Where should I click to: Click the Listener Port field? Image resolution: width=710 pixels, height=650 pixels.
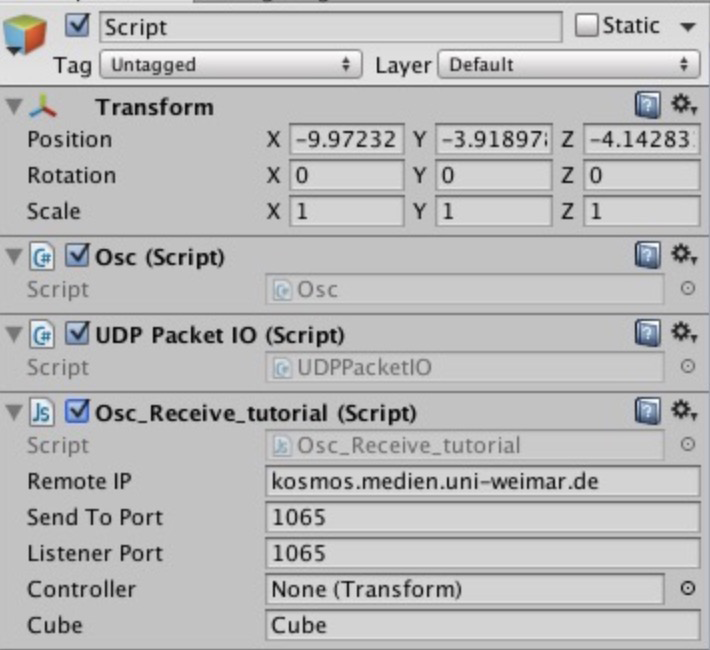[483, 553]
